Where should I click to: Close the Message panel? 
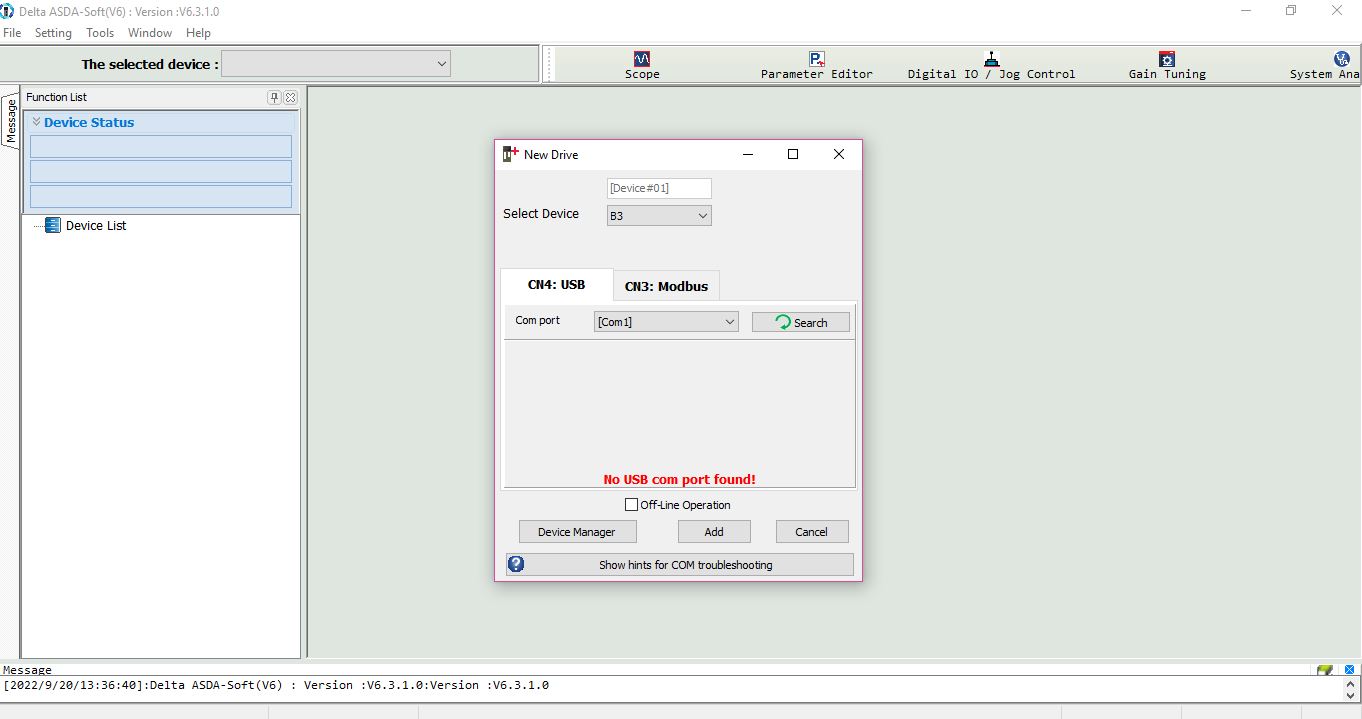coord(1350,670)
